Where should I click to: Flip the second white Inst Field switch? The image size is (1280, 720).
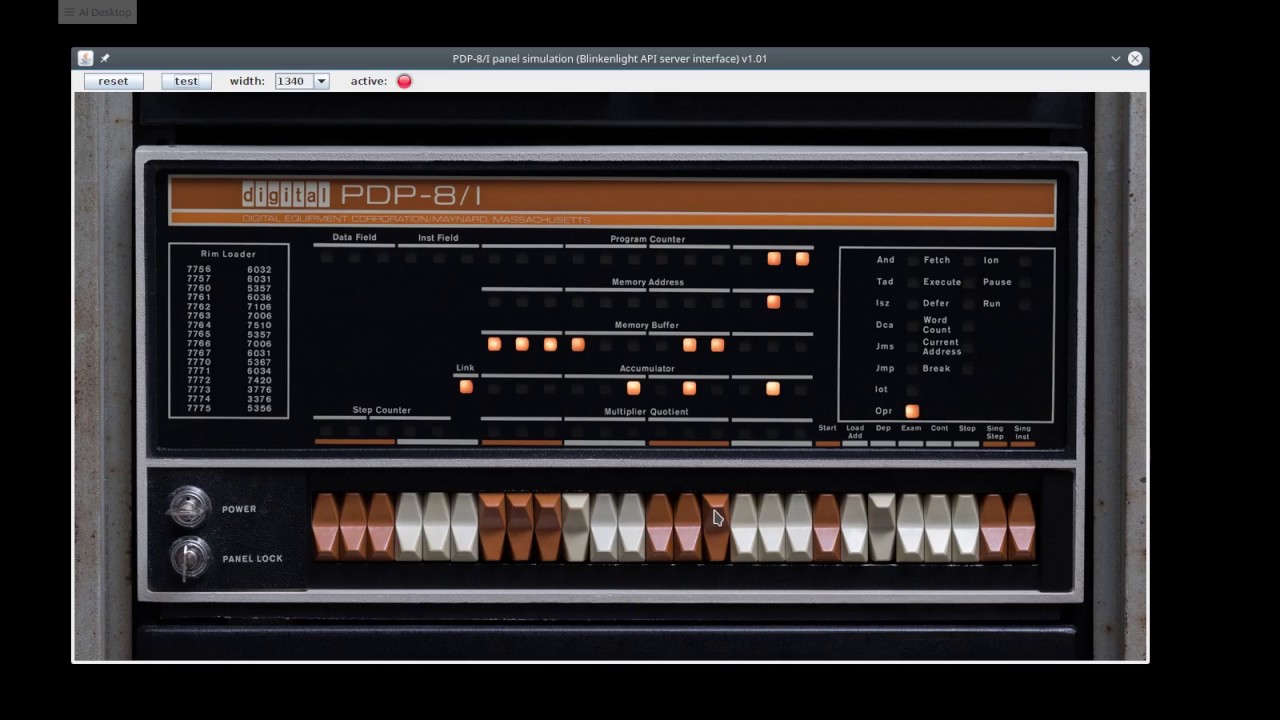[437, 526]
